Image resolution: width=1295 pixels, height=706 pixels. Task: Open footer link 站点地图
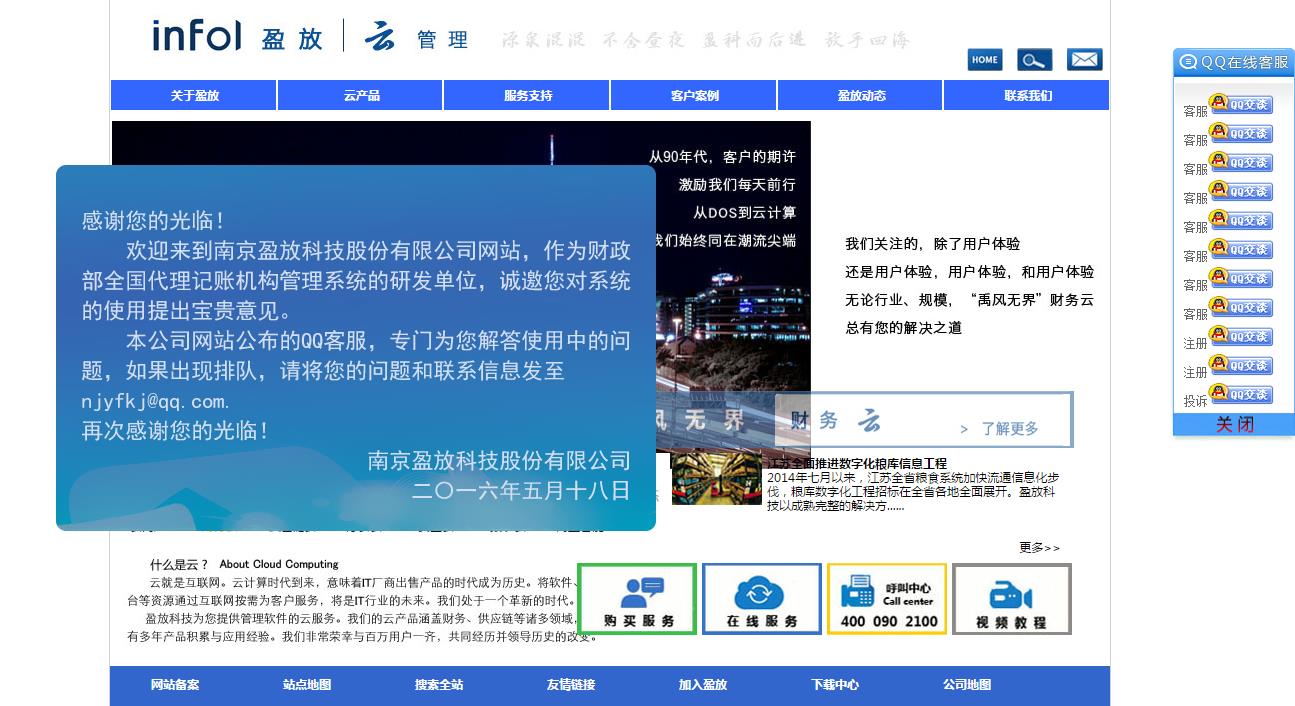coord(307,685)
